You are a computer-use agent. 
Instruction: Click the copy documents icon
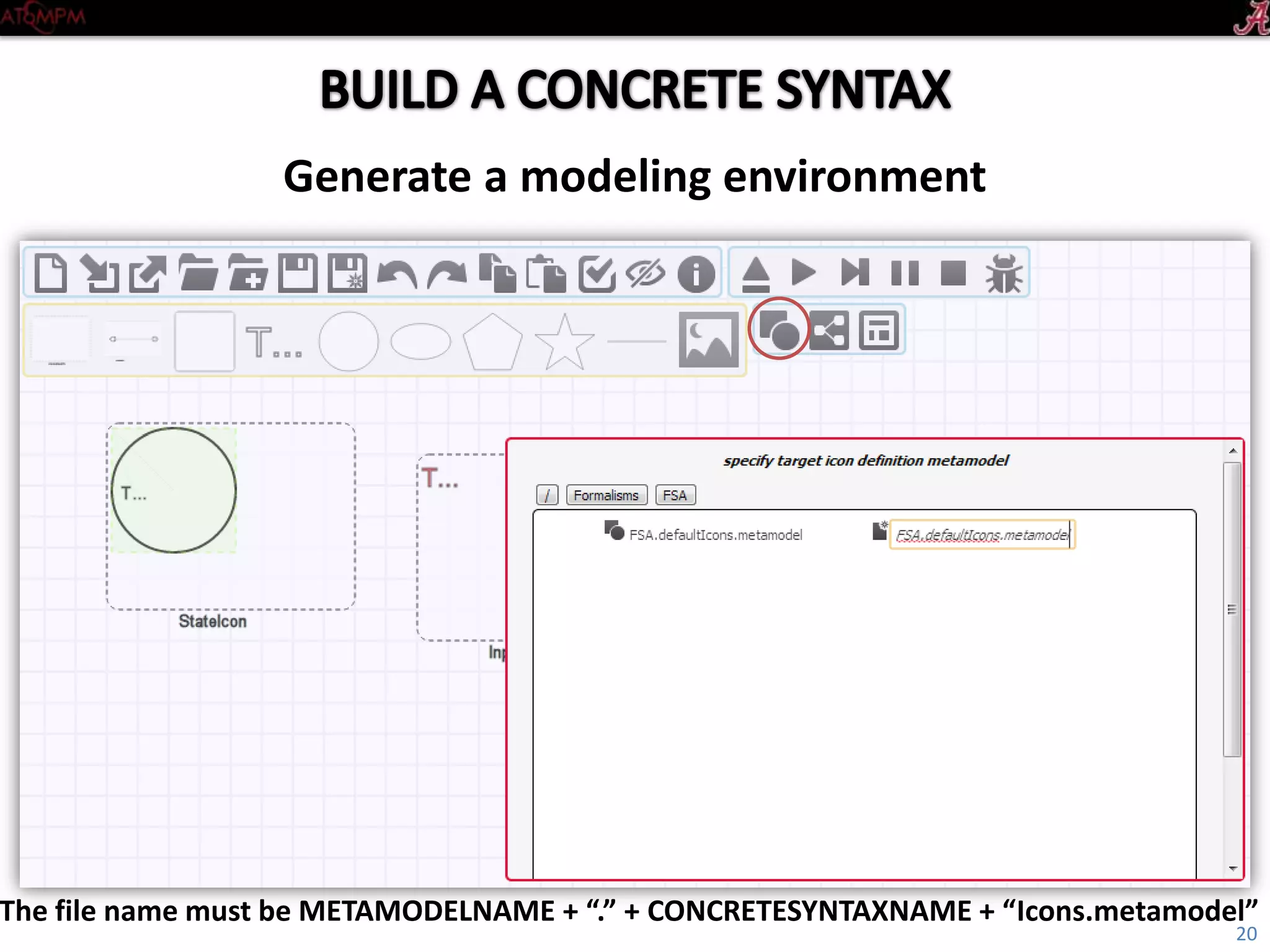coord(497,273)
